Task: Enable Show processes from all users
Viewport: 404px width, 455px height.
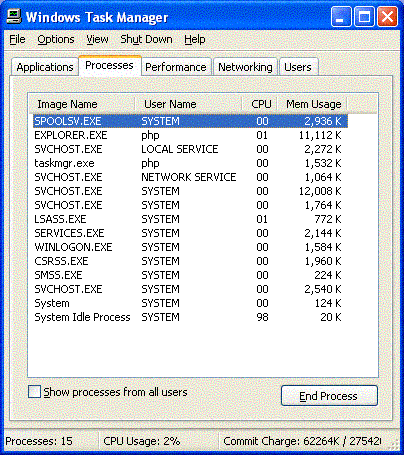Action: 34,392
